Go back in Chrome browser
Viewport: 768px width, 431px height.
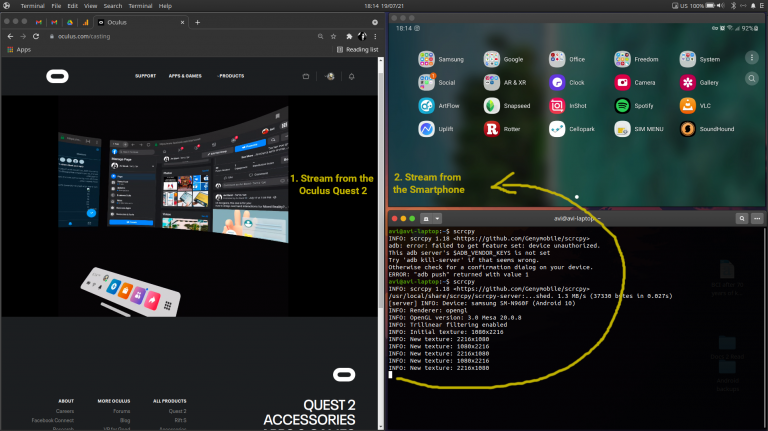point(10,36)
